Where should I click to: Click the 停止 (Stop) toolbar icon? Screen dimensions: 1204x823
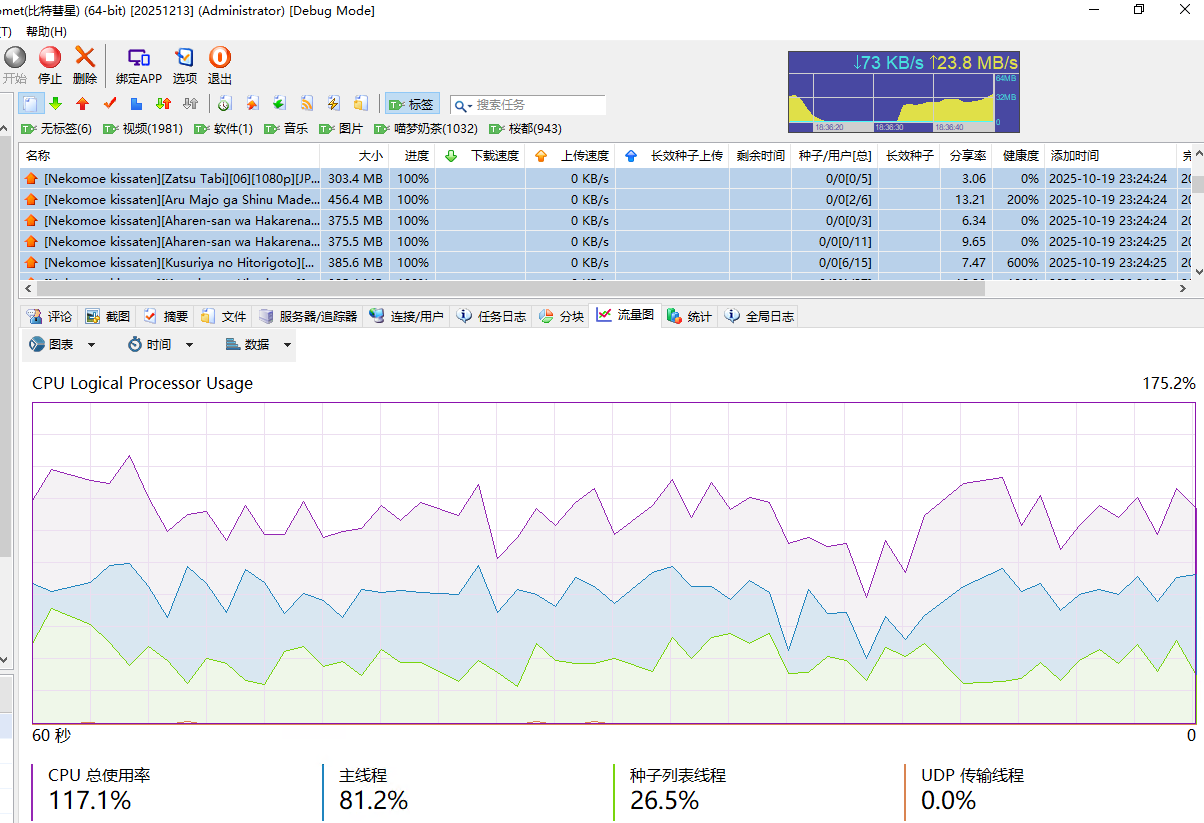(49, 65)
